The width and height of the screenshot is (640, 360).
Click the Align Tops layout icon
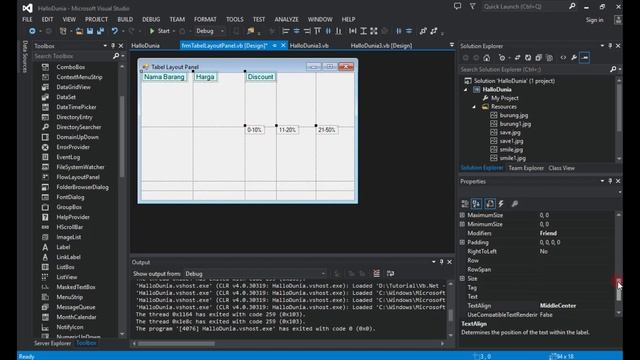tap(318, 31)
